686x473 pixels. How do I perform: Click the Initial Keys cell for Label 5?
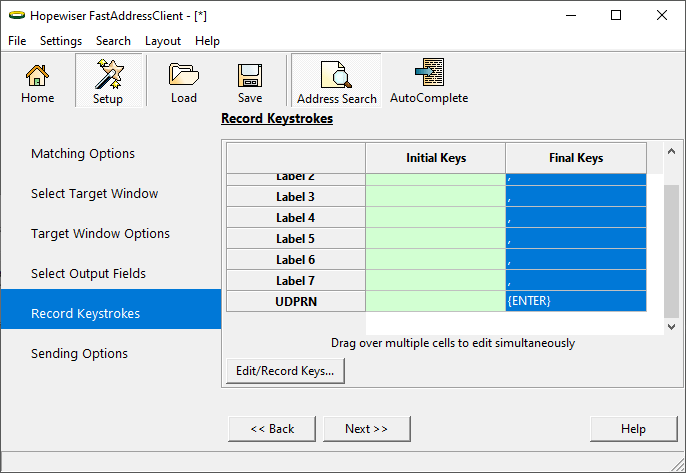436,238
